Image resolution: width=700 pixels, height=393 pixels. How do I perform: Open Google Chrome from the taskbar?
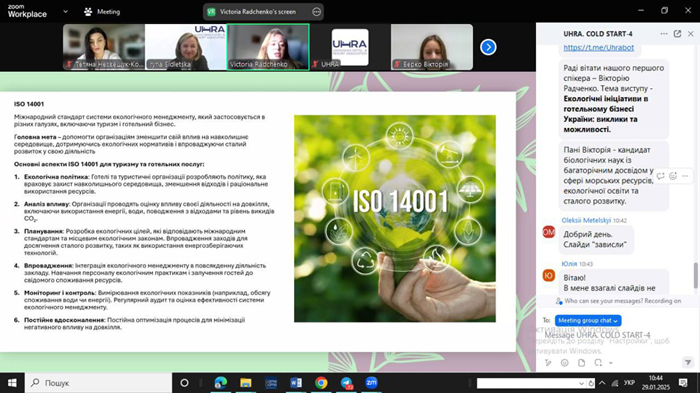[321, 383]
